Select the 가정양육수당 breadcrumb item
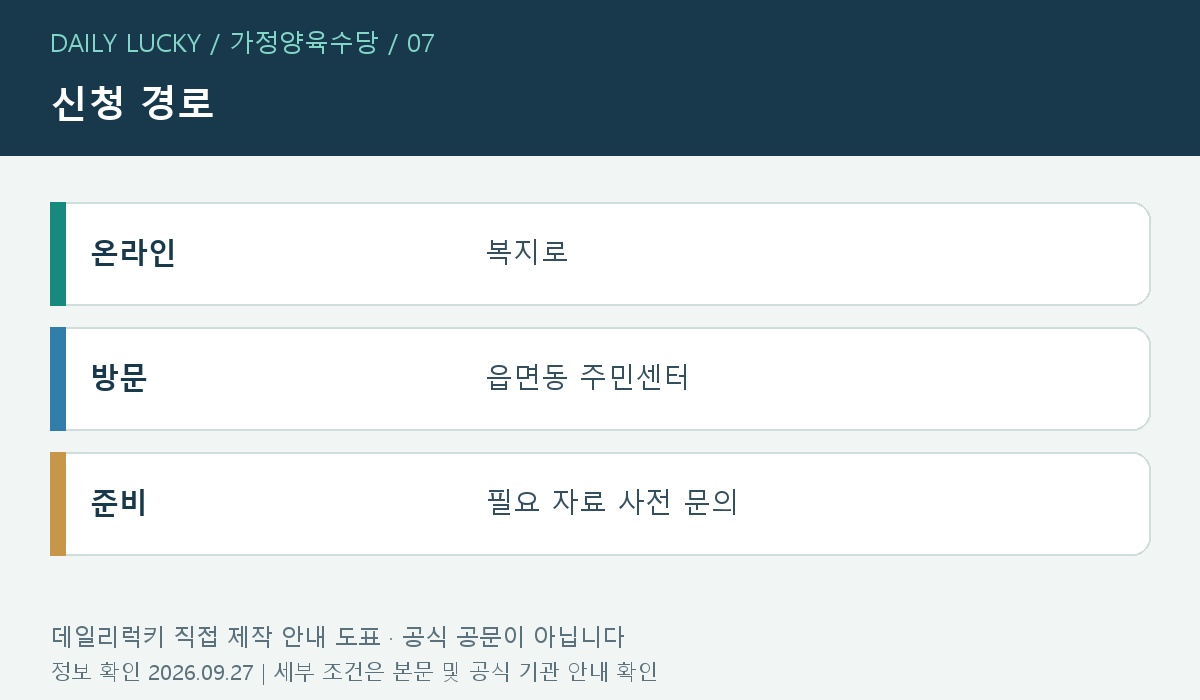This screenshot has width=1200, height=700. click(x=304, y=43)
